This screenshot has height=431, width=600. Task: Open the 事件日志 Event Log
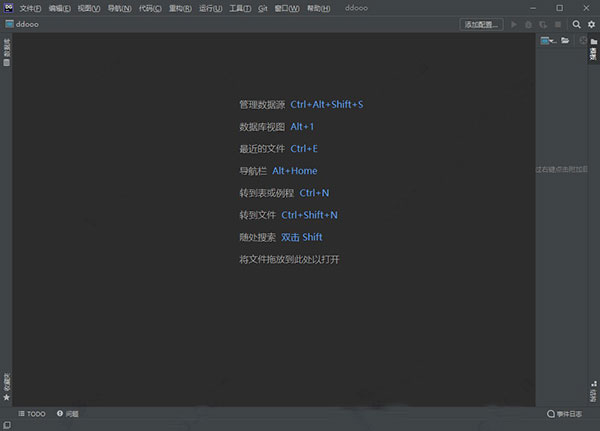tap(564, 414)
